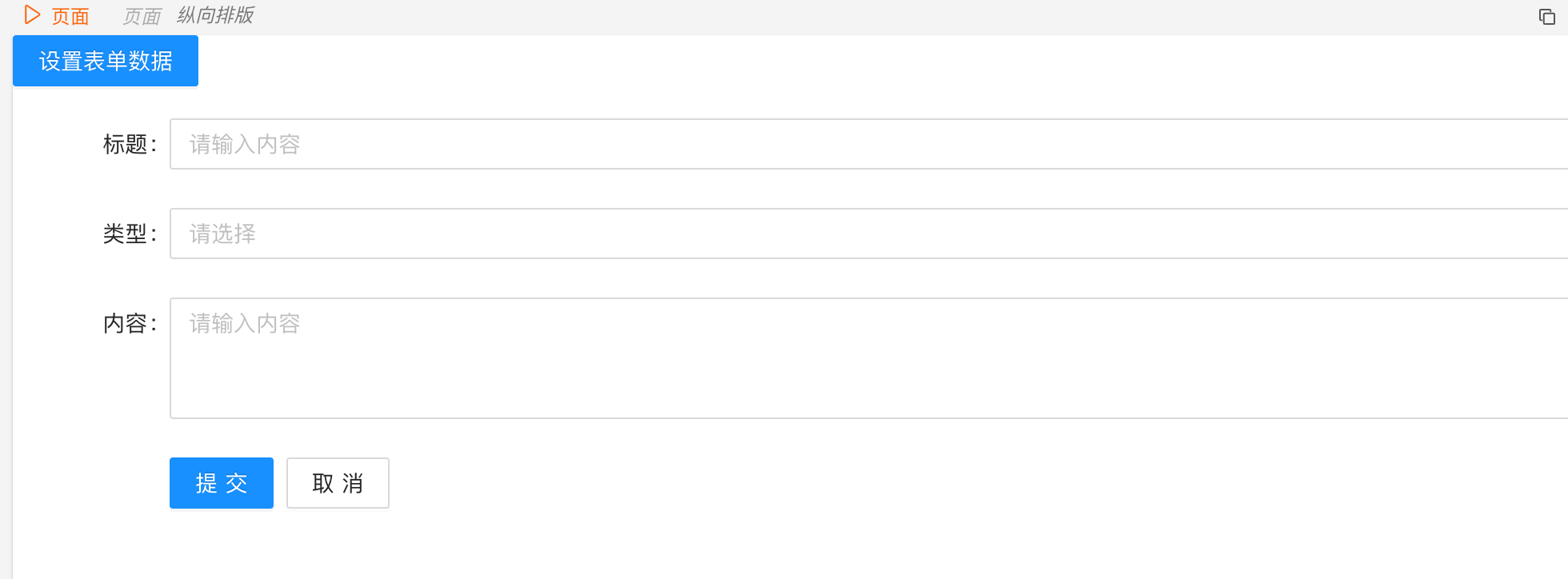Viewport: 1568px width, 579px height.
Task: Select the orange 页面 label
Action: (x=70, y=17)
